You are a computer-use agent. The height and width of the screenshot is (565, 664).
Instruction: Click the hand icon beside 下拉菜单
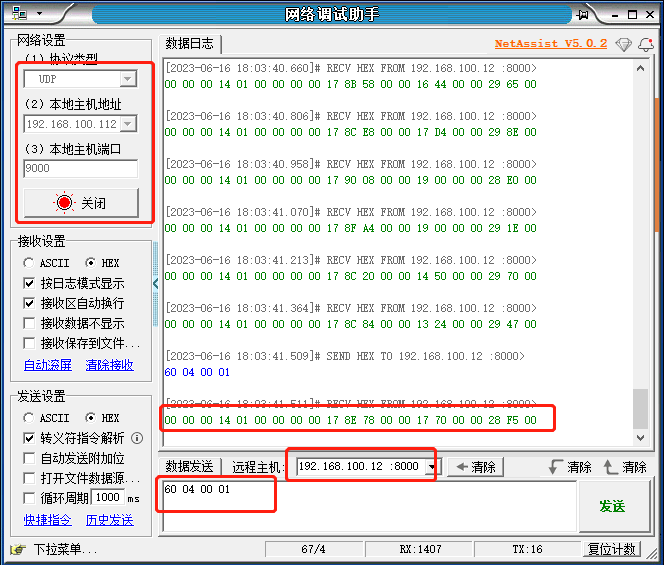(x=18, y=549)
